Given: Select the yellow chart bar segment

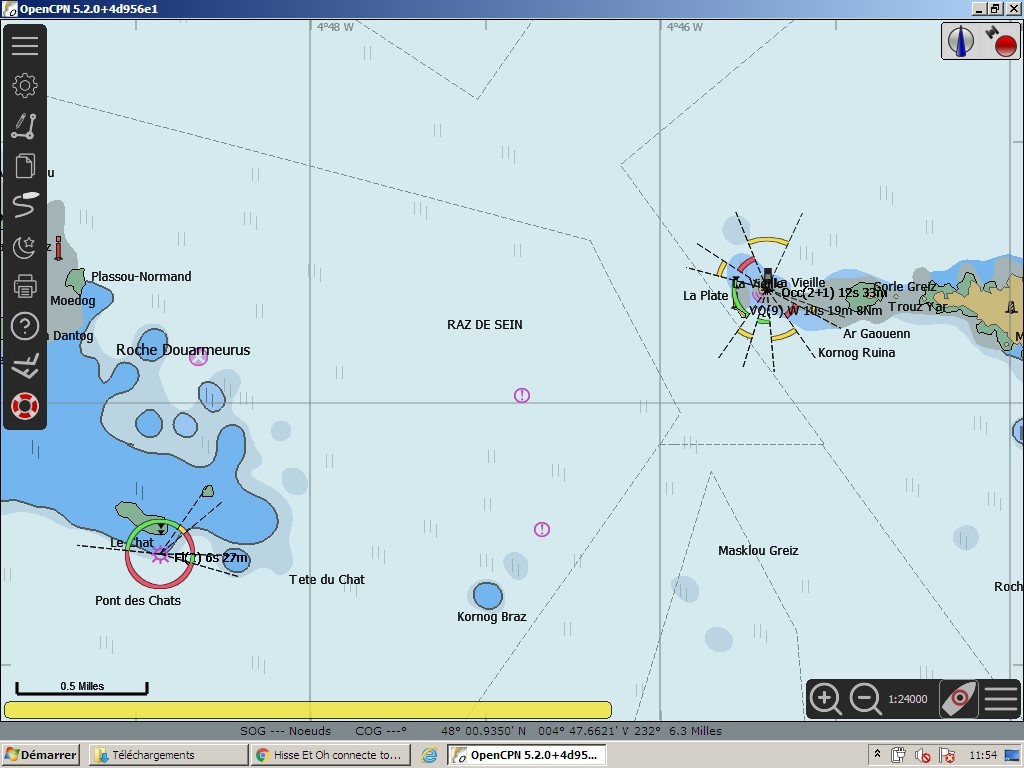Looking at the screenshot, I should (x=308, y=710).
